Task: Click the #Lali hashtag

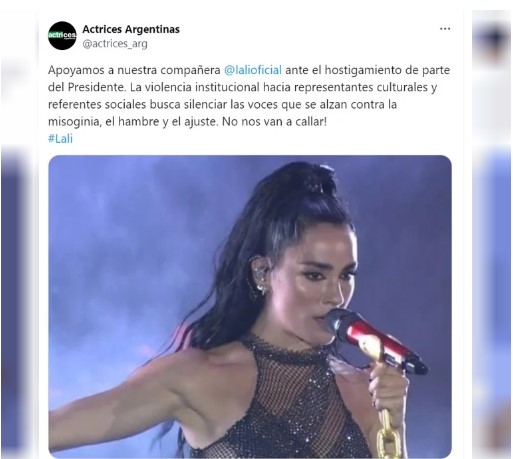Action: point(60,138)
